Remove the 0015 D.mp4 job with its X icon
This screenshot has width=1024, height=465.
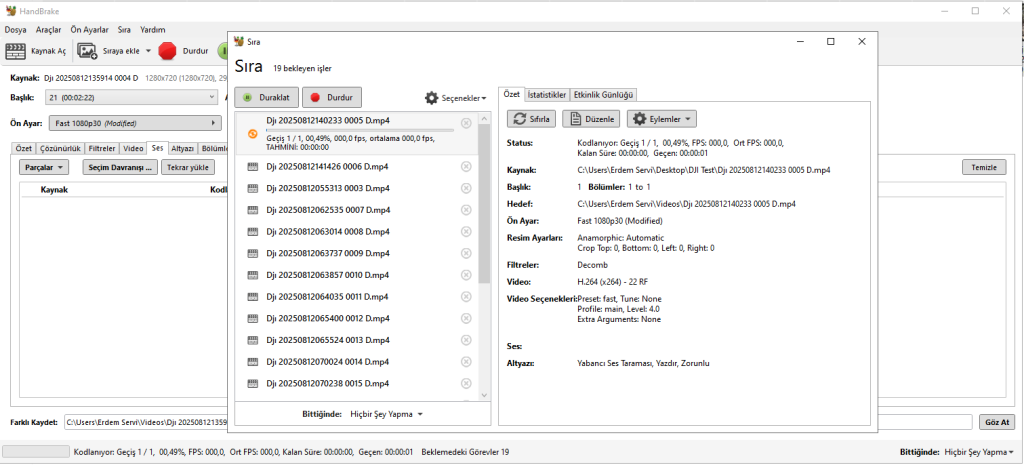click(x=466, y=383)
